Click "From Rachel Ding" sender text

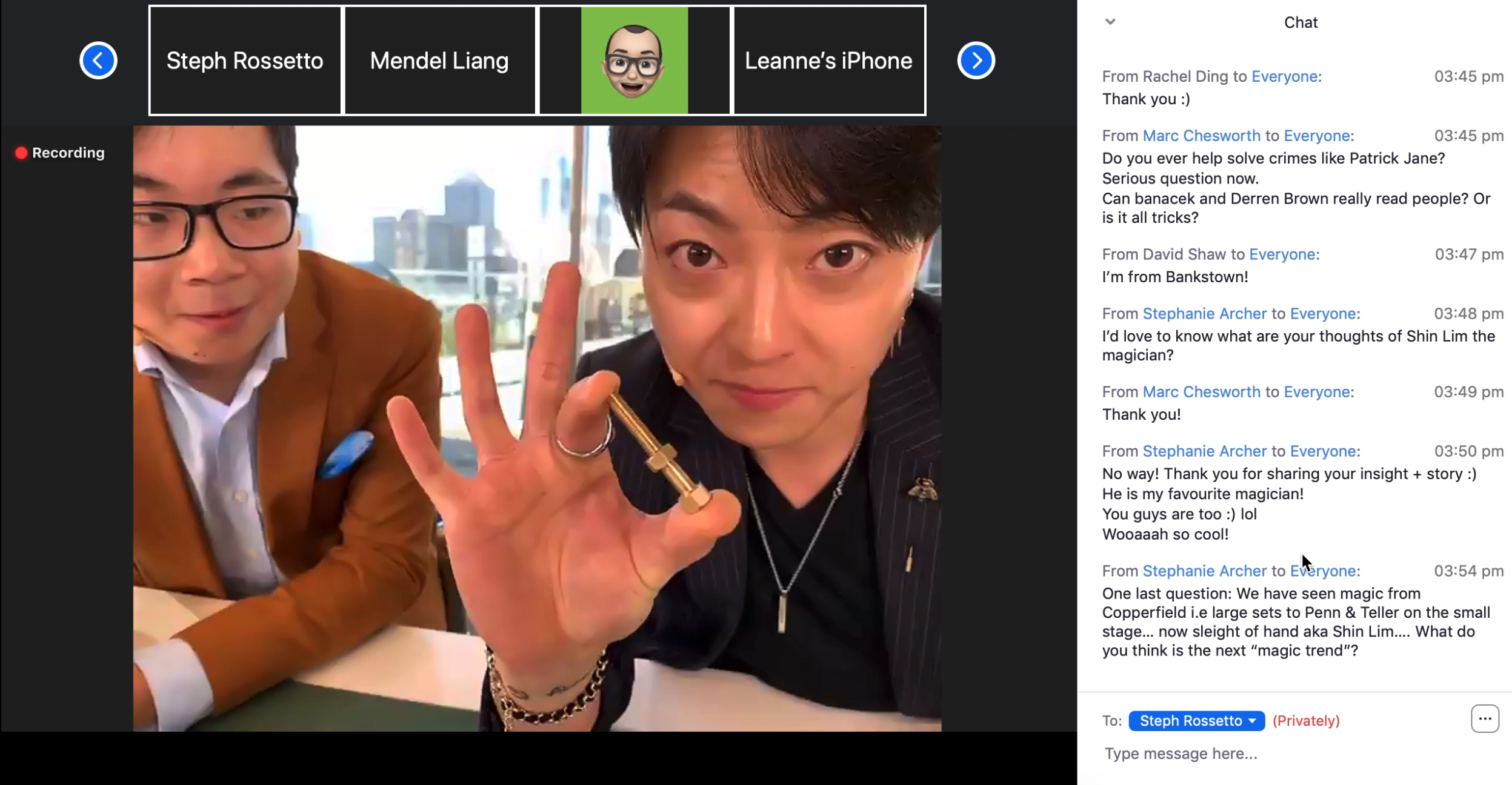tap(1165, 76)
